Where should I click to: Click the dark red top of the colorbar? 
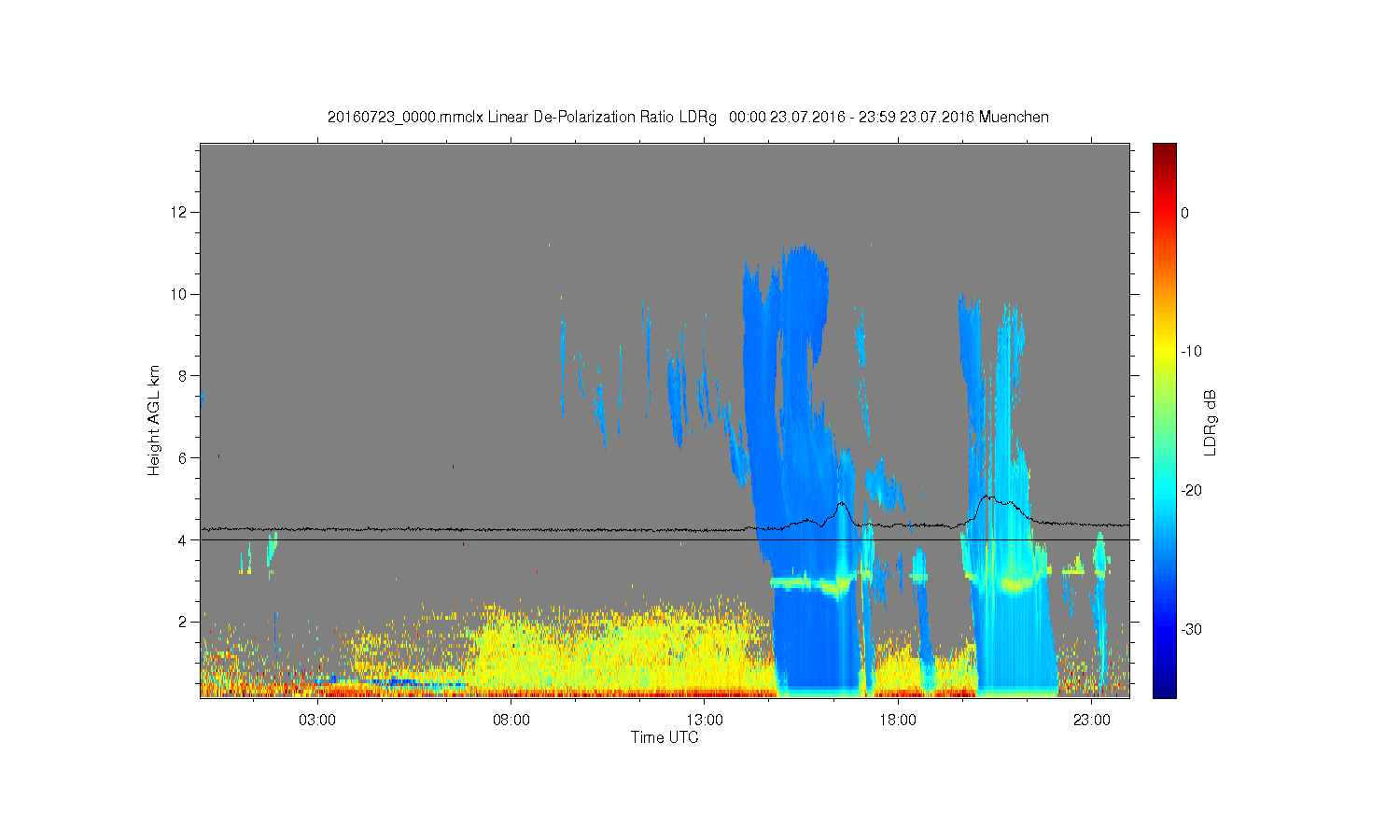point(1165,149)
